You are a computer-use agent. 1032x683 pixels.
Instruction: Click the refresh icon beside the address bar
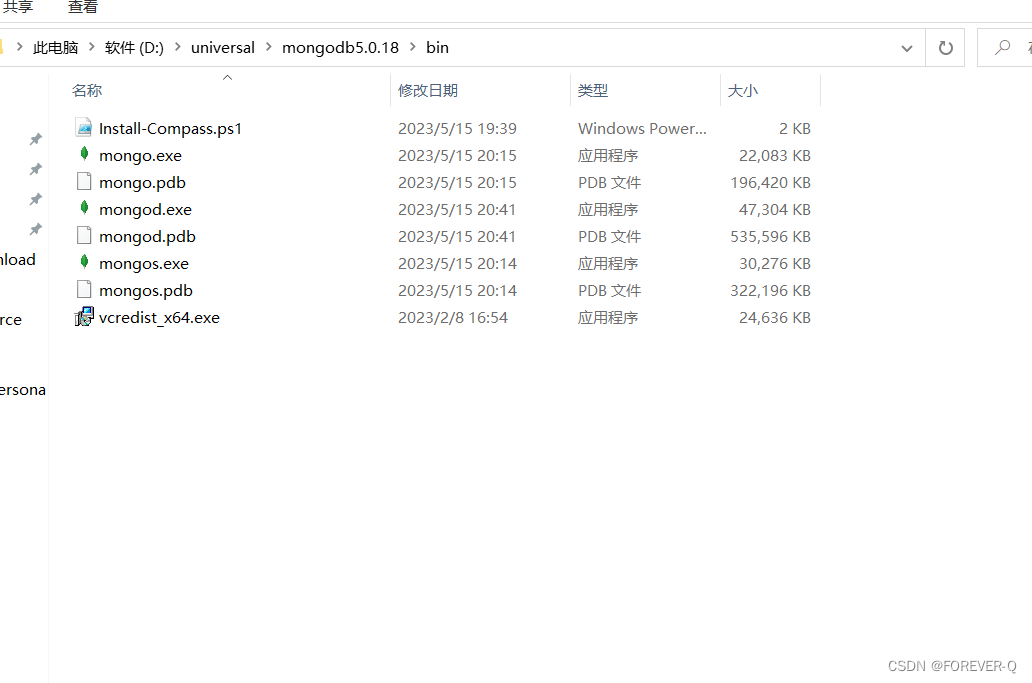point(944,47)
